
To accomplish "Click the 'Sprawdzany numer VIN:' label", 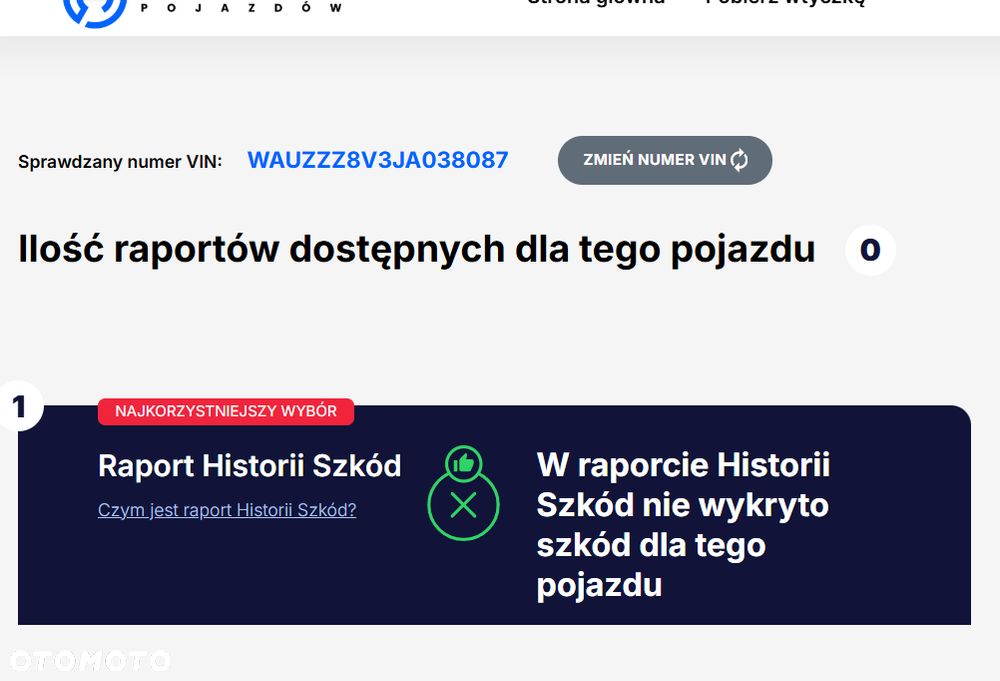I will point(120,162).
